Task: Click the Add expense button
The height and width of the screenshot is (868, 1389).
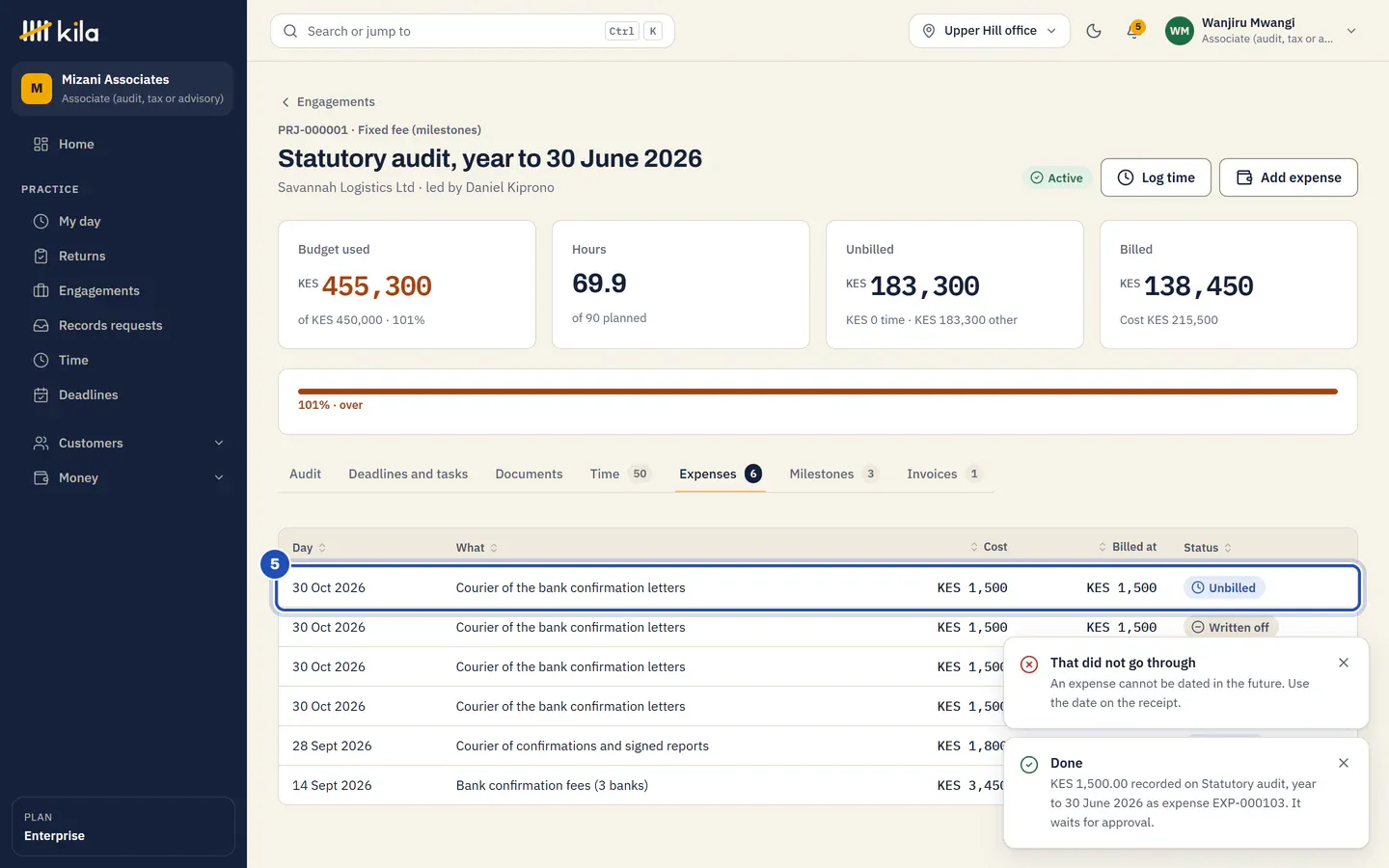Action: tap(1288, 177)
